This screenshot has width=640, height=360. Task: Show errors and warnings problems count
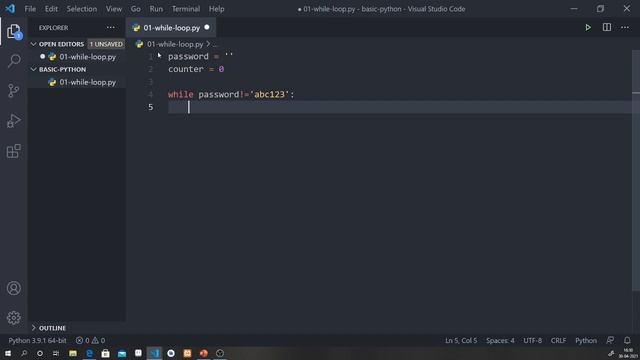pos(90,340)
